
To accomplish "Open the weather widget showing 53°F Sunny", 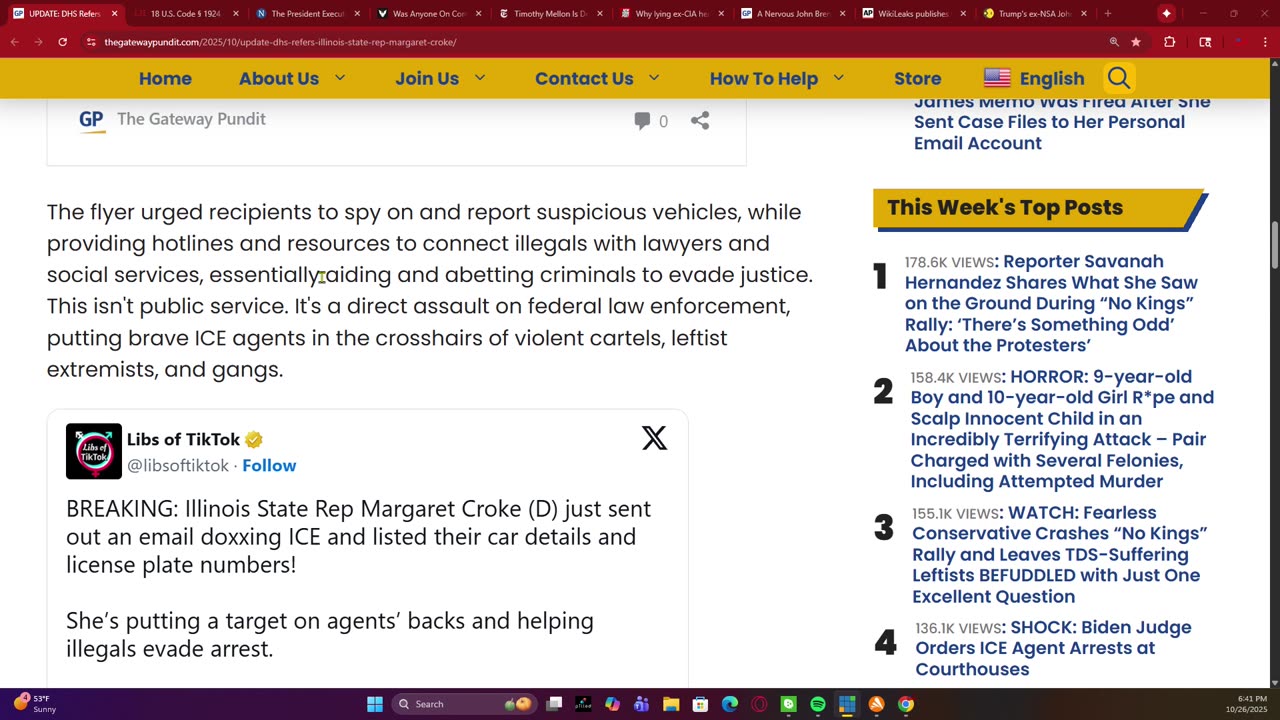I will (33, 704).
